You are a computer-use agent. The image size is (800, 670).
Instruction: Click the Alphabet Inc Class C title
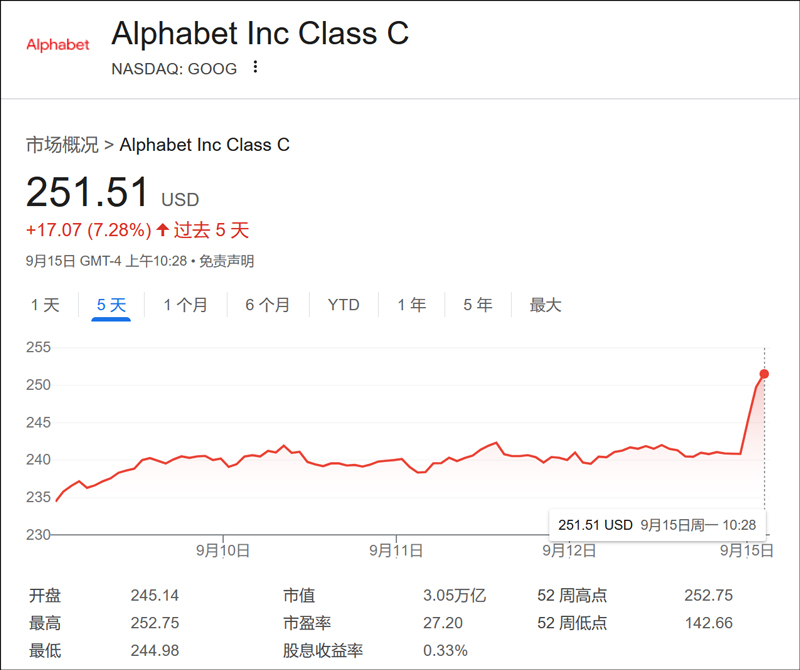click(x=260, y=33)
